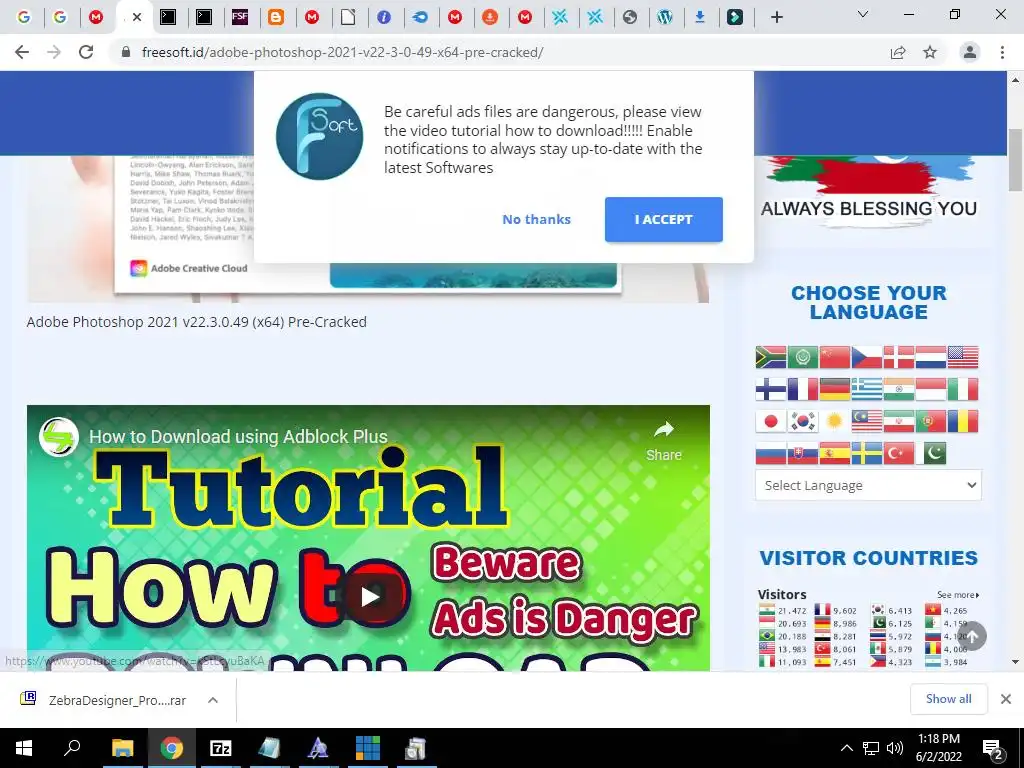Click the page scrollbar up arrow
Screen dimensions: 1024x768
tap(1016, 80)
